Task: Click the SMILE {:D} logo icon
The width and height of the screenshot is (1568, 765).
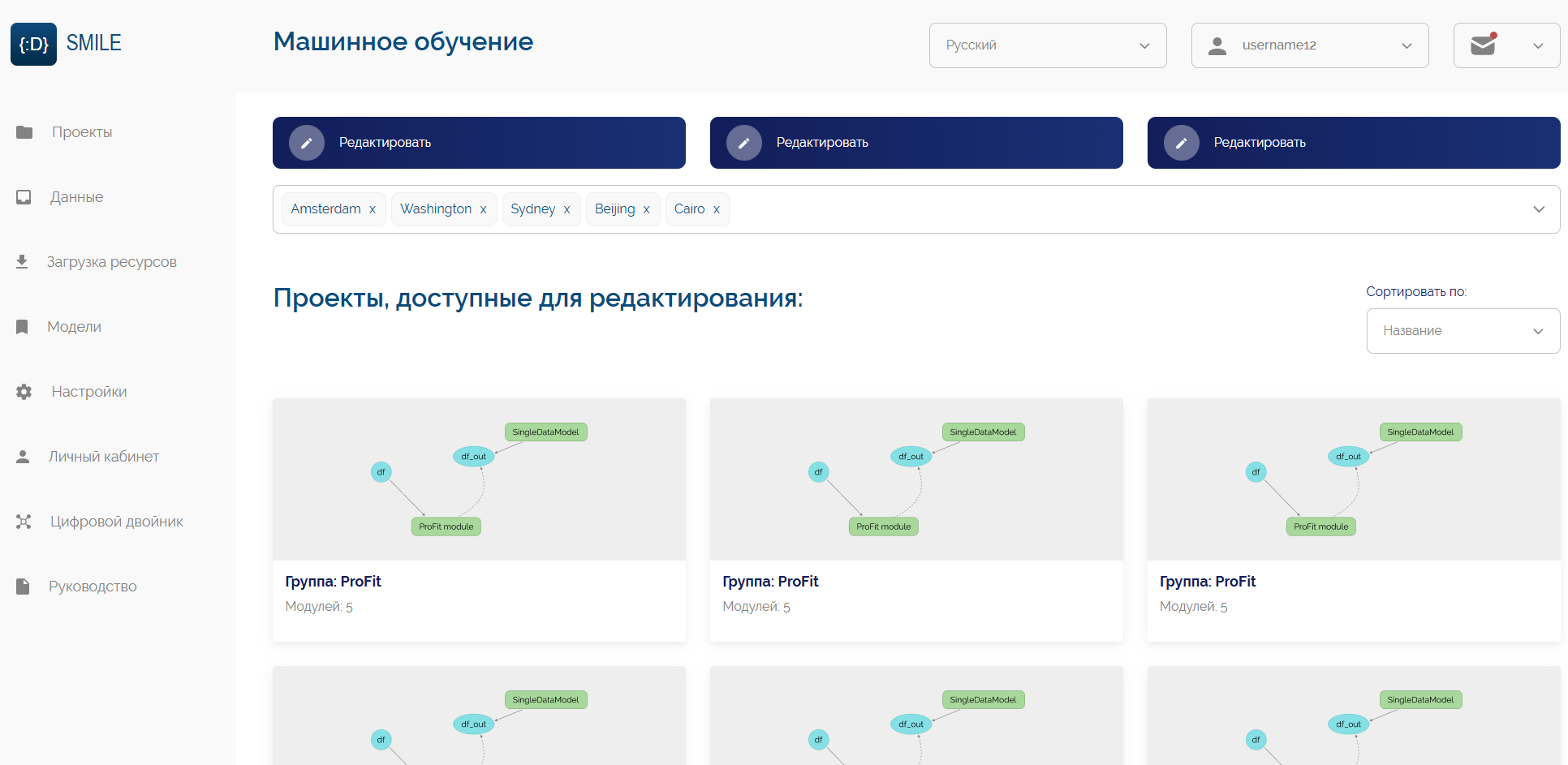Action: coord(33,44)
